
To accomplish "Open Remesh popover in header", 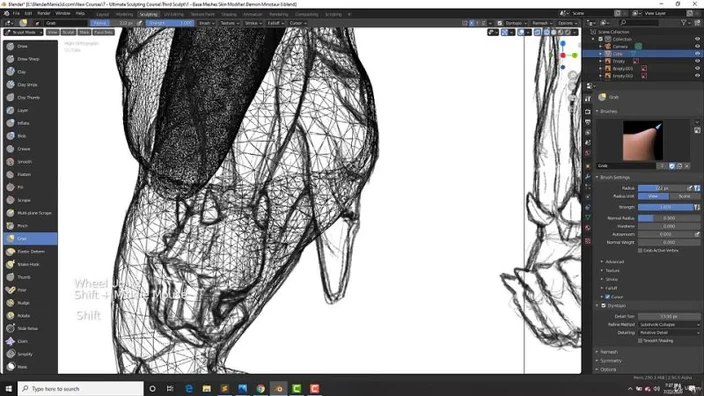I will coord(542,23).
